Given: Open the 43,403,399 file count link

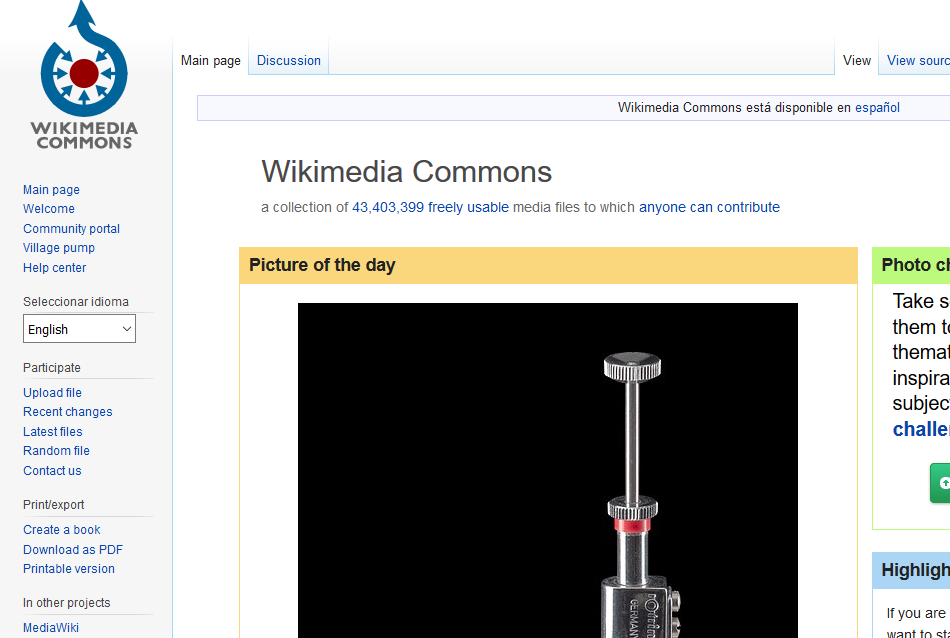Looking at the screenshot, I should point(388,207).
